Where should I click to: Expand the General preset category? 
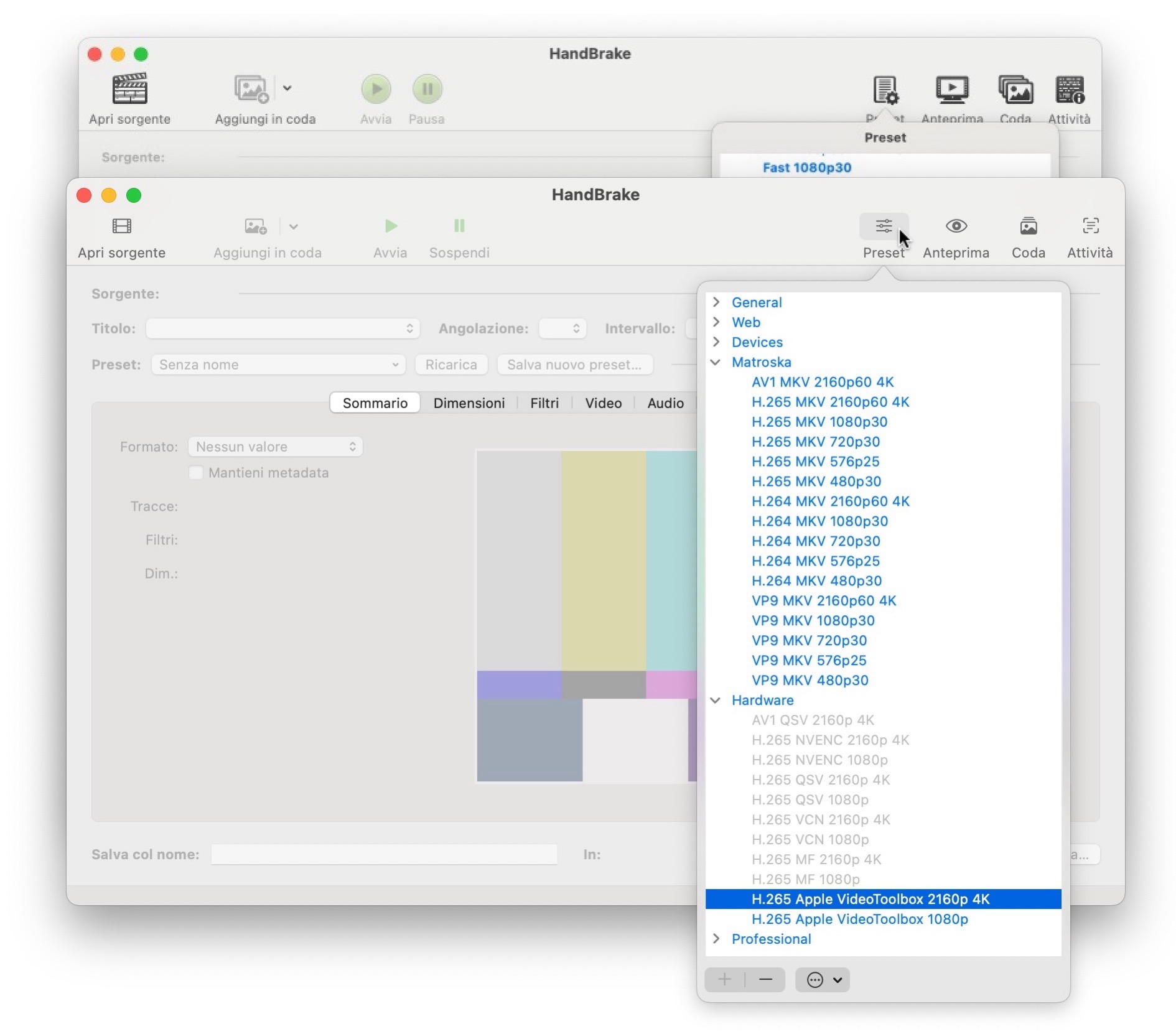(716, 302)
